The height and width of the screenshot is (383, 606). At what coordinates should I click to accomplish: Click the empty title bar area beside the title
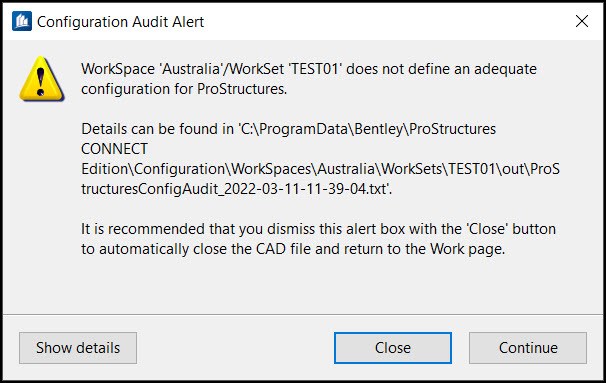[386, 22]
